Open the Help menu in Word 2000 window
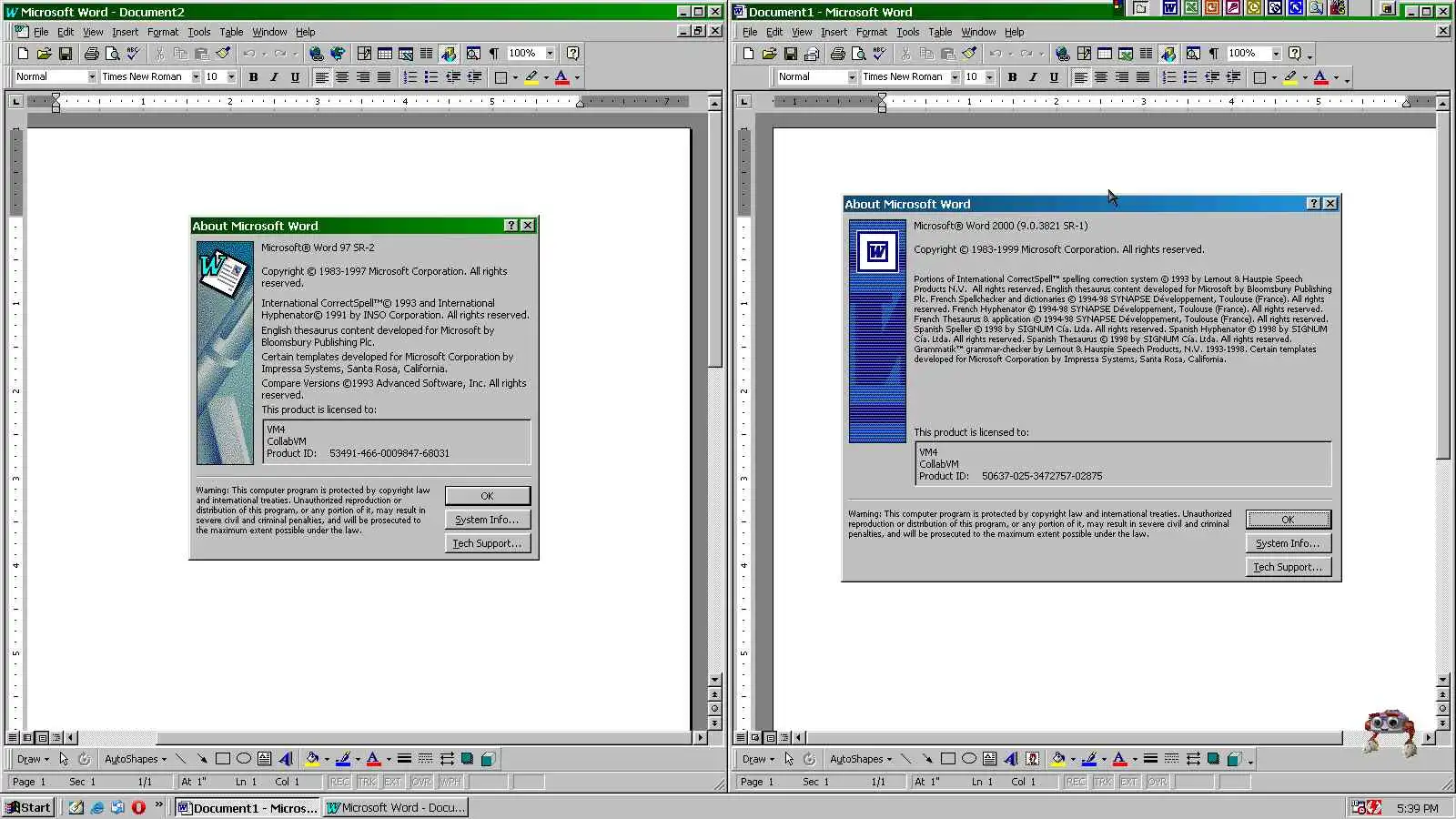Screen dimensions: 1456x819 [1014, 32]
